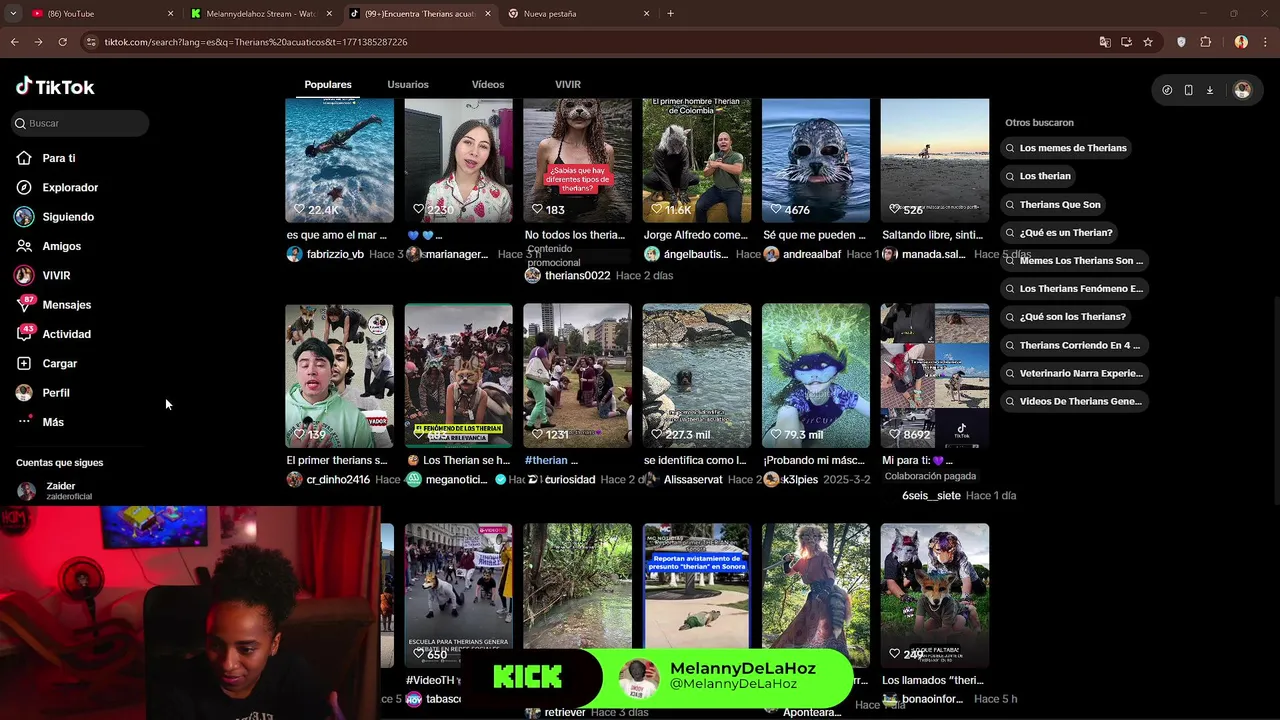1280x720 pixels.
Task: Open the beach collage video with 8692 likes
Action: 935,375
